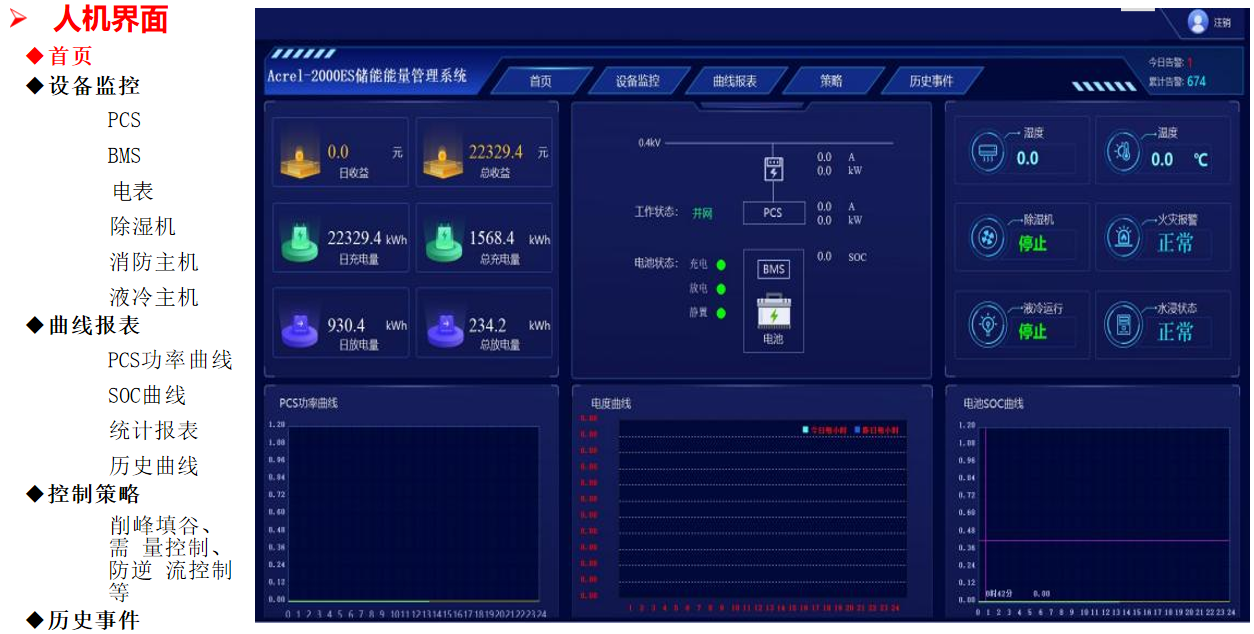Click the green 充电 status indicator light
Screen dimensions: 1254x634
720,265
